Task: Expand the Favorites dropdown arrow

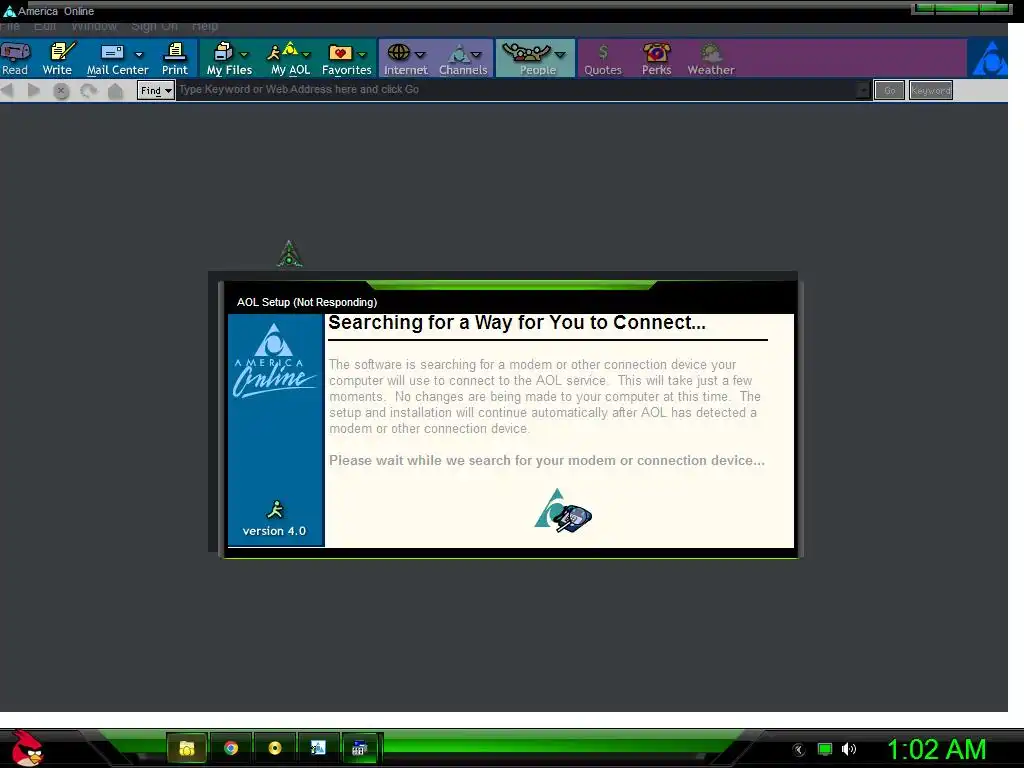Action: [362, 55]
